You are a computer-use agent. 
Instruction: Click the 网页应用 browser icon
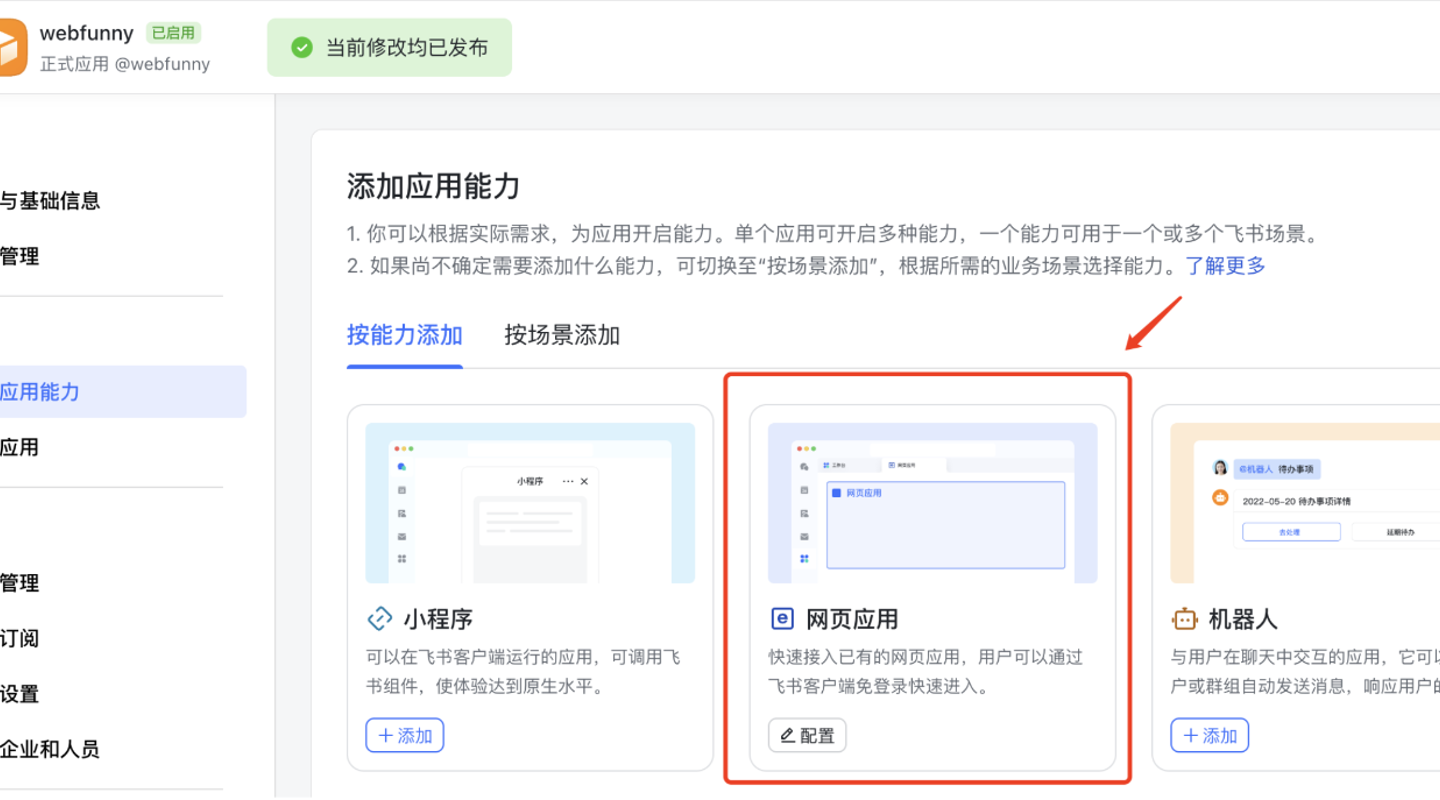[x=782, y=619]
